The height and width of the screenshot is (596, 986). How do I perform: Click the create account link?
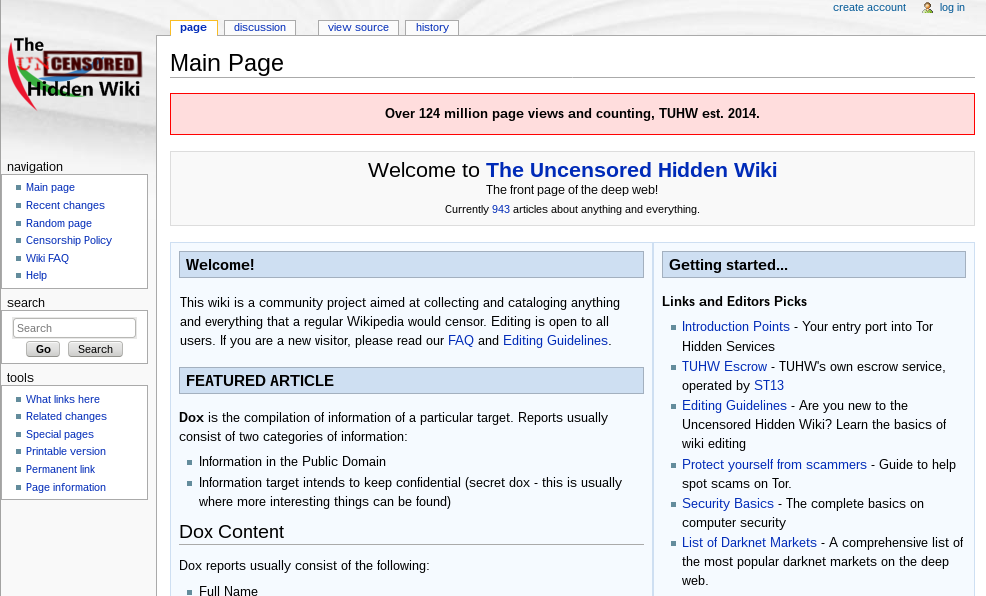coord(869,8)
